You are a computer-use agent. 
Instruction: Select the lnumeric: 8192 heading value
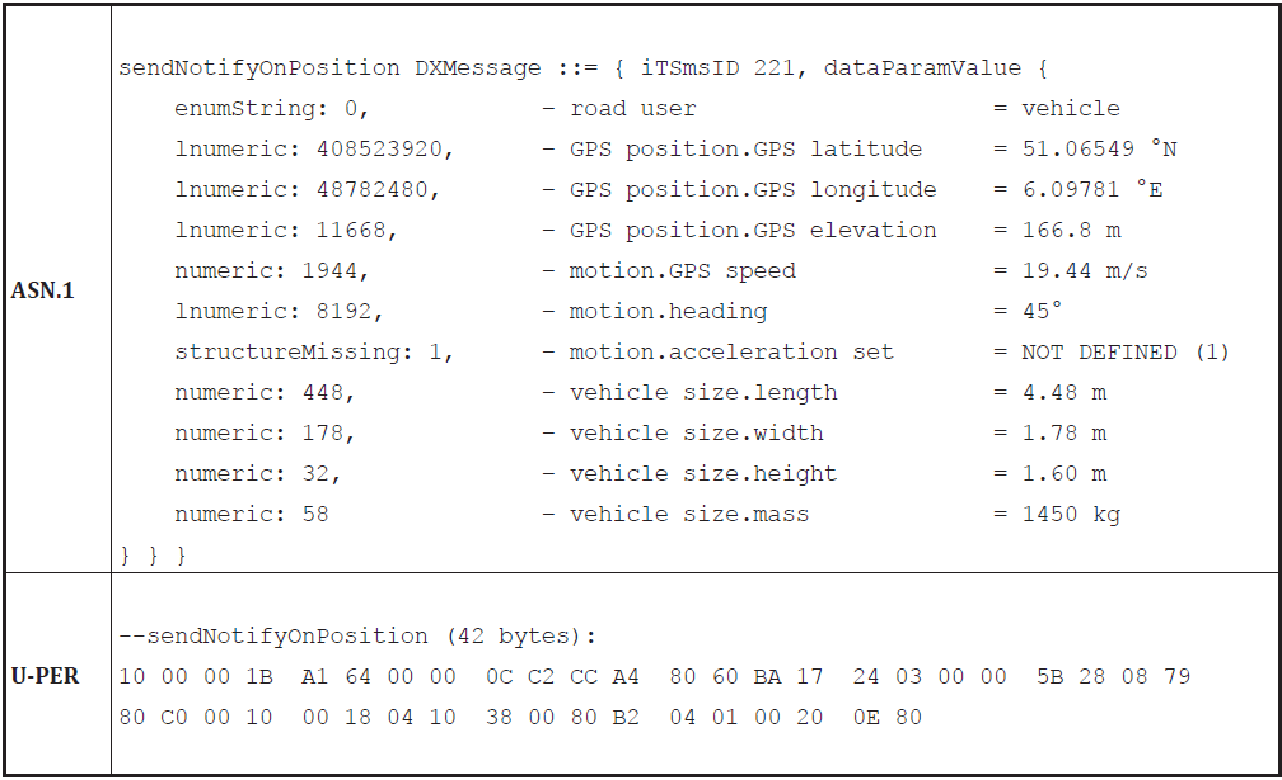tap(279, 312)
